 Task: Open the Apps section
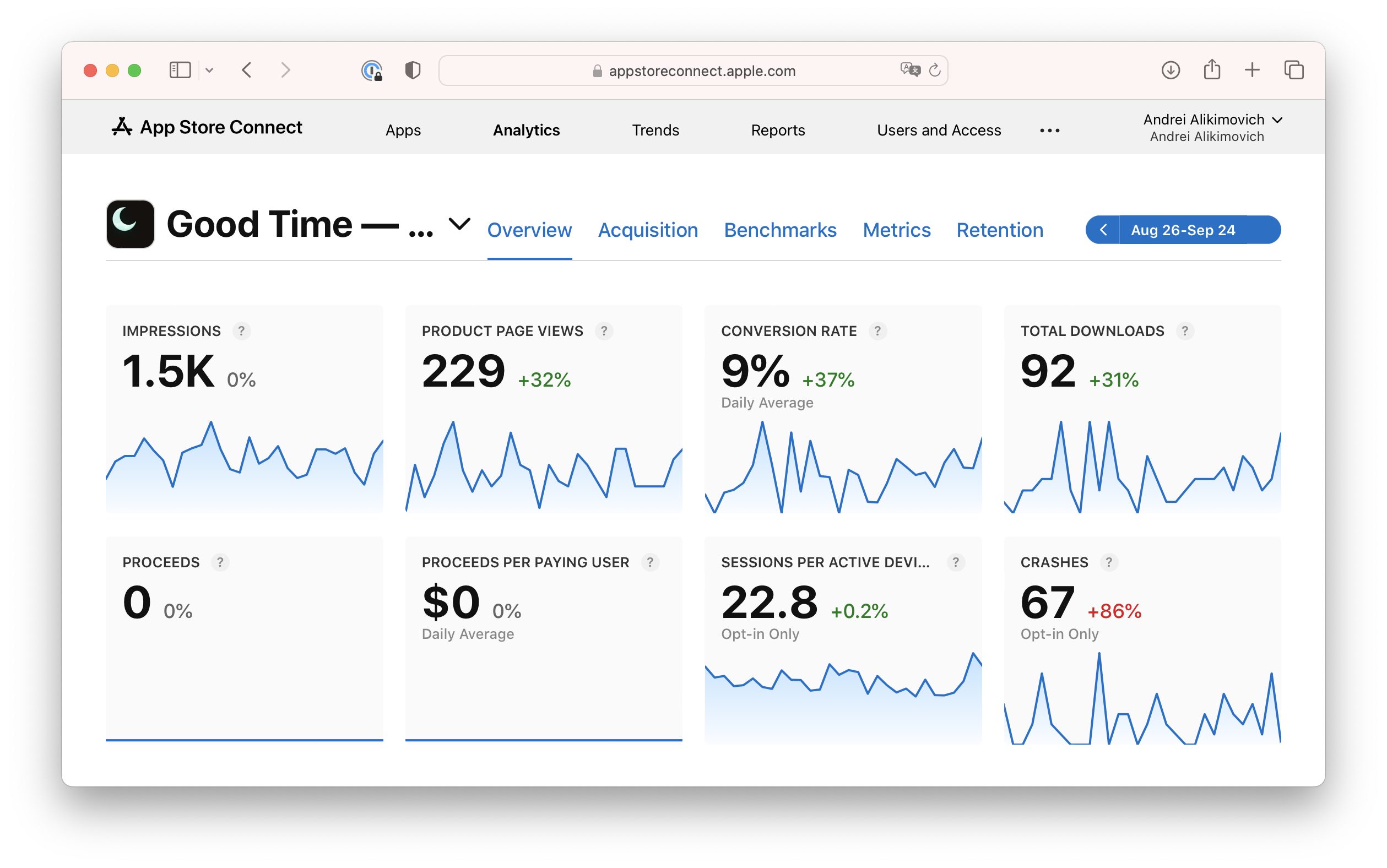coord(403,131)
